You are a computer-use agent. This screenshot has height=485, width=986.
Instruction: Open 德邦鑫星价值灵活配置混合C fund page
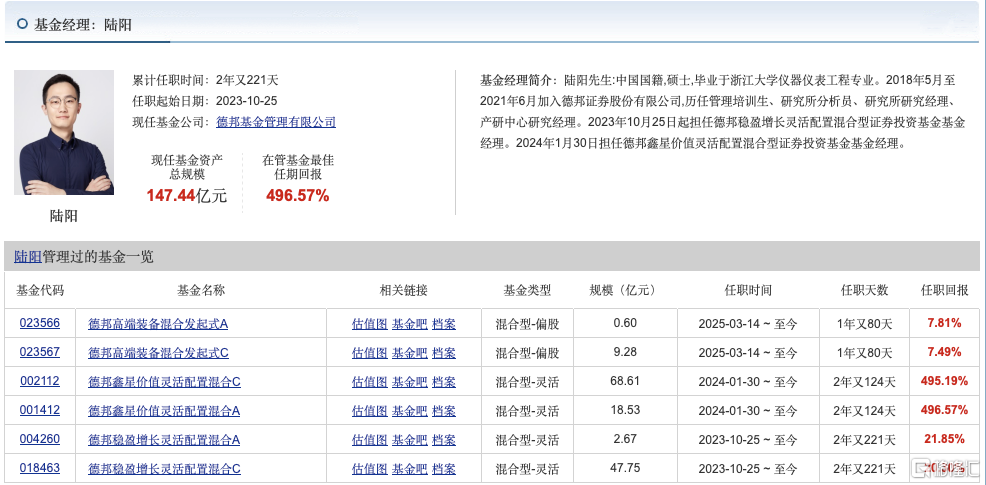[164, 382]
